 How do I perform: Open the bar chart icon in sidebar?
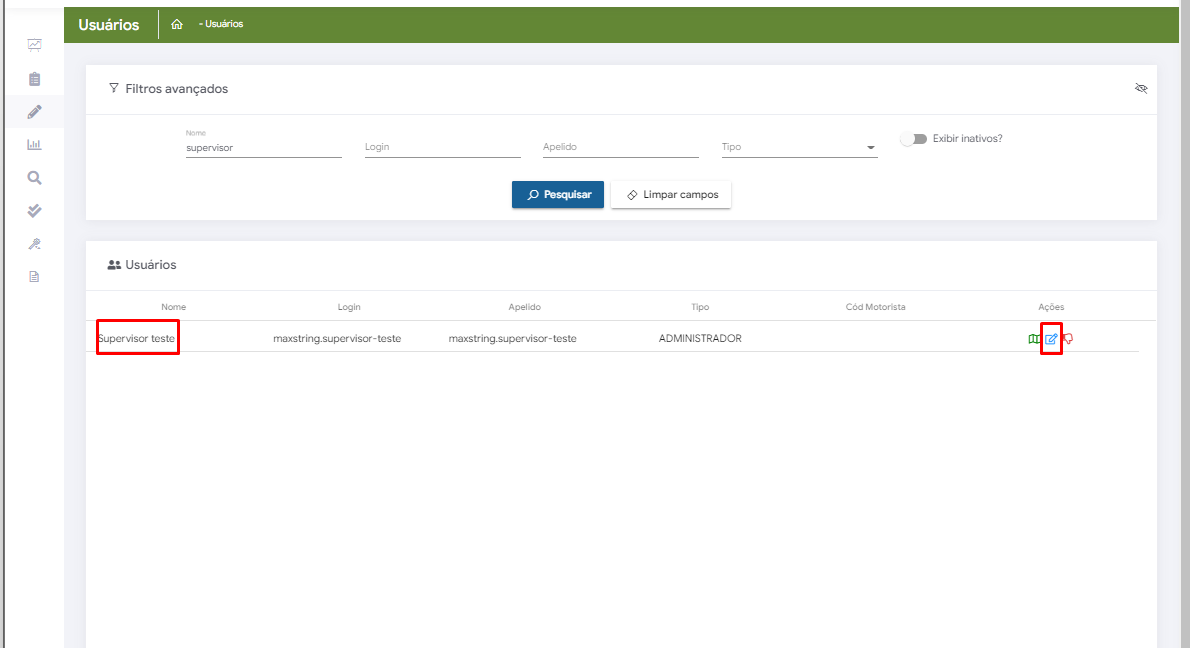point(34,144)
